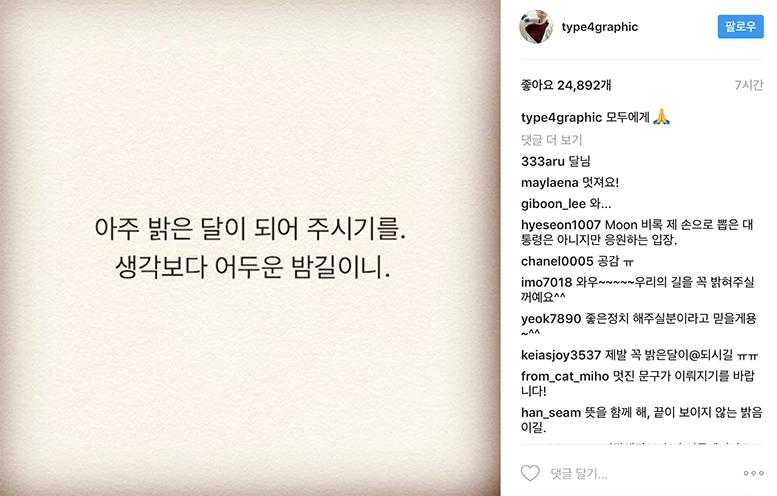Click the 7시간 post timestamp
Screen dimensions: 777x496
[x=749, y=85]
